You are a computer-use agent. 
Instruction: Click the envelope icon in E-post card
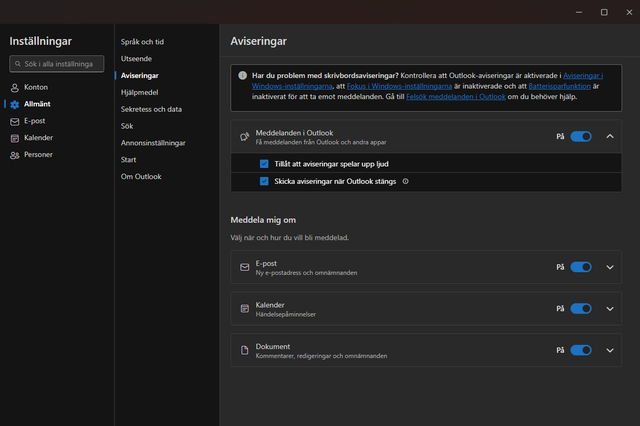244,267
